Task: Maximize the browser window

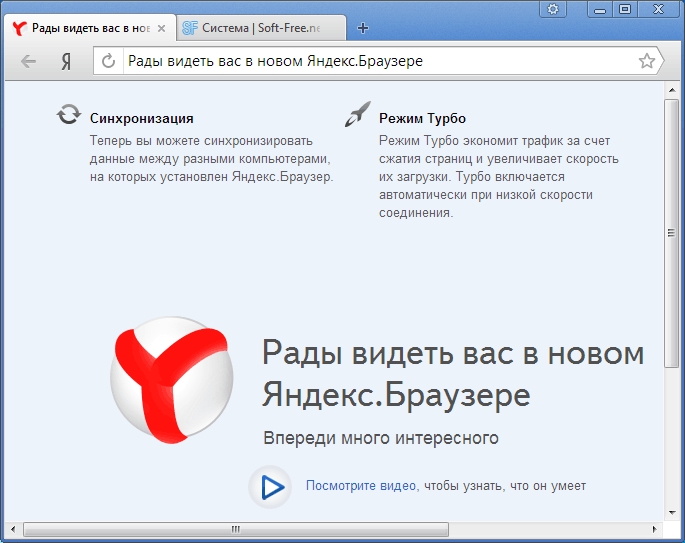Action: pyautogui.click(x=625, y=9)
